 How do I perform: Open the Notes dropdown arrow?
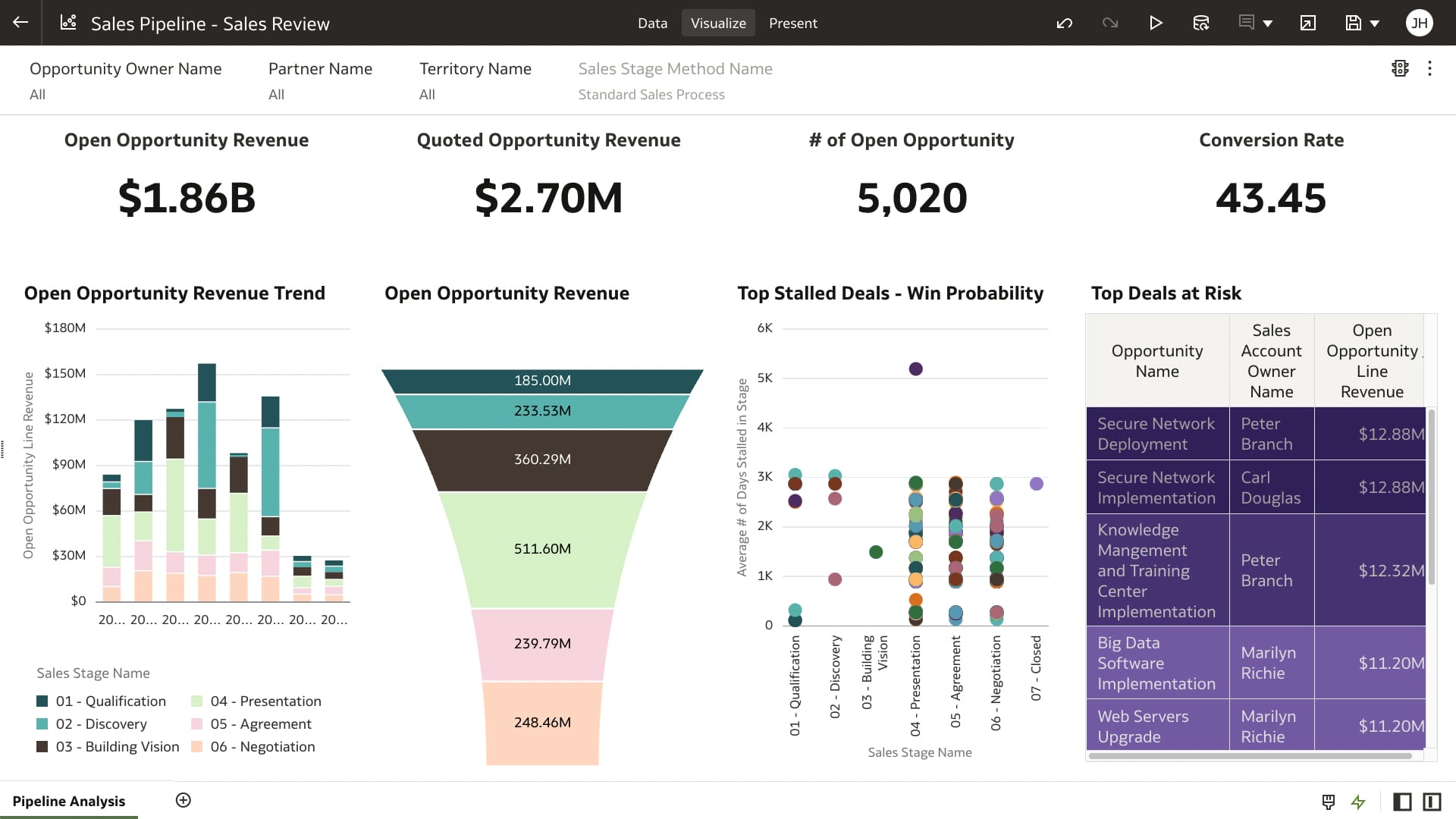(1268, 24)
